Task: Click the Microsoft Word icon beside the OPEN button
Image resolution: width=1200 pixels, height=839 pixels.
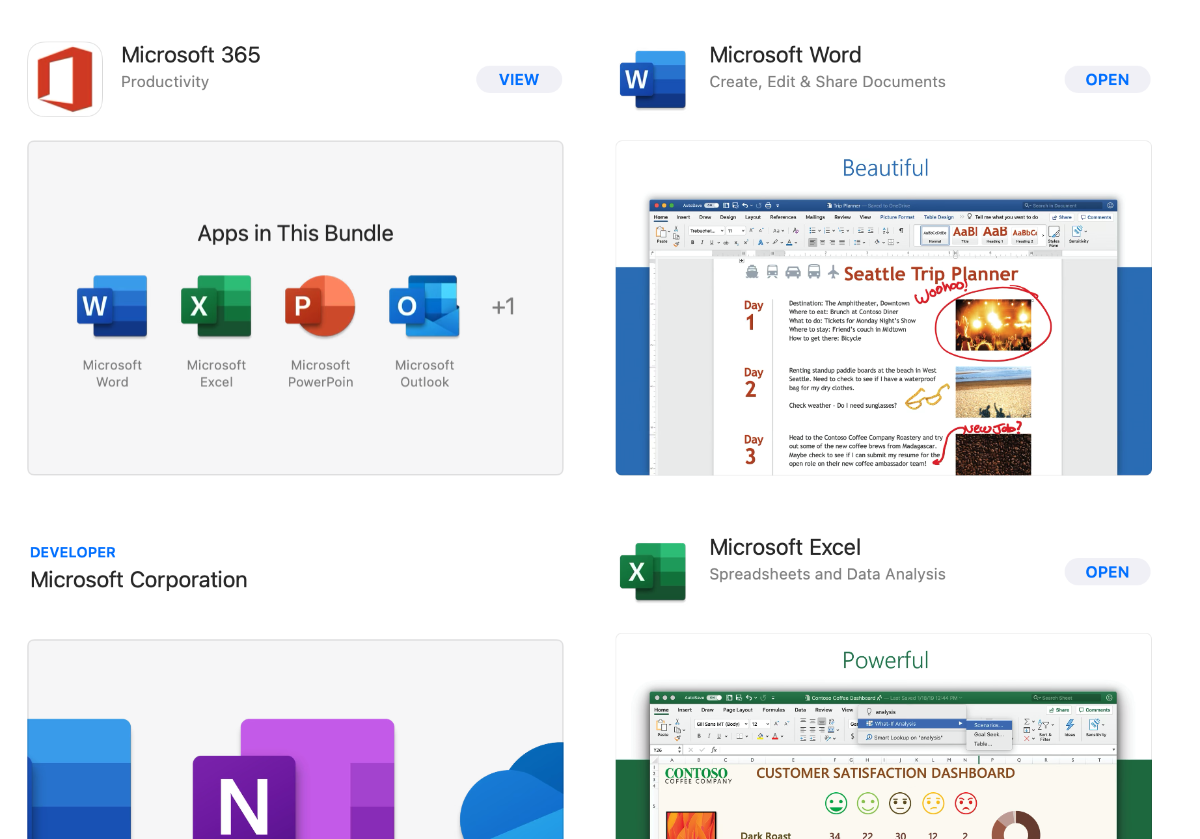Action: tap(653, 79)
